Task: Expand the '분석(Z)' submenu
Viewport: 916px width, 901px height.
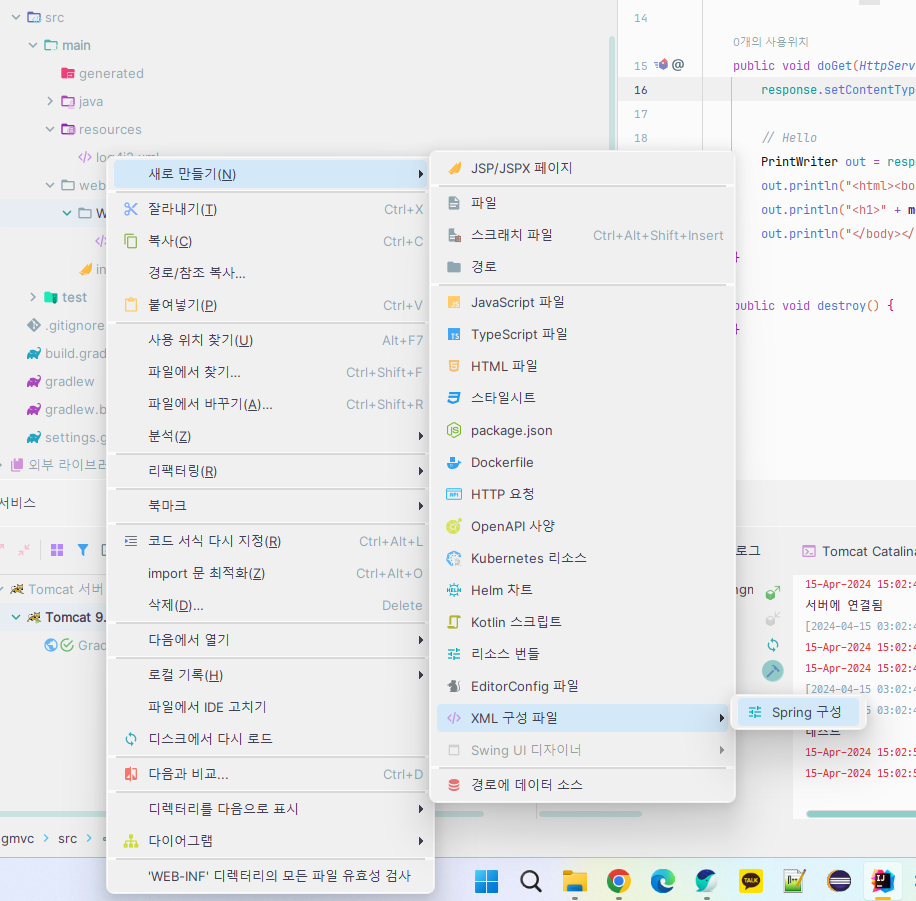Action: coord(270,436)
